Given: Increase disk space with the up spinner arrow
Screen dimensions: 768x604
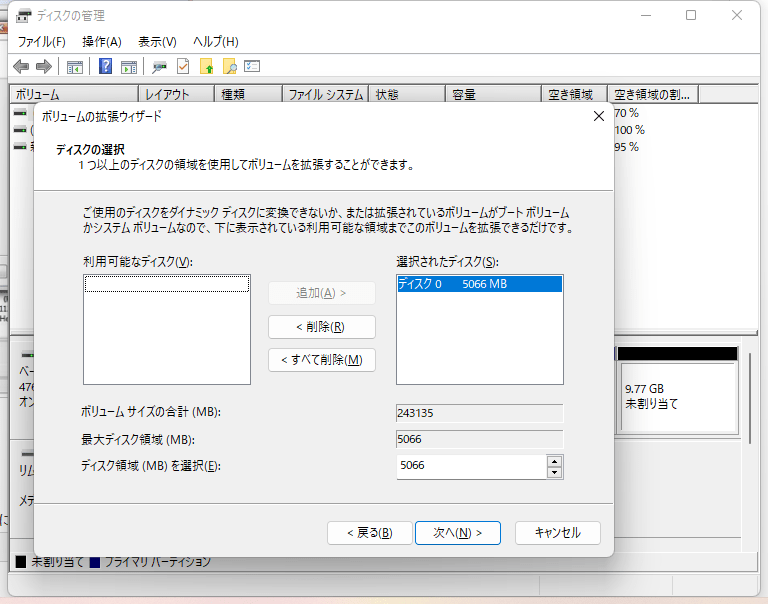Looking at the screenshot, I should point(554,461).
